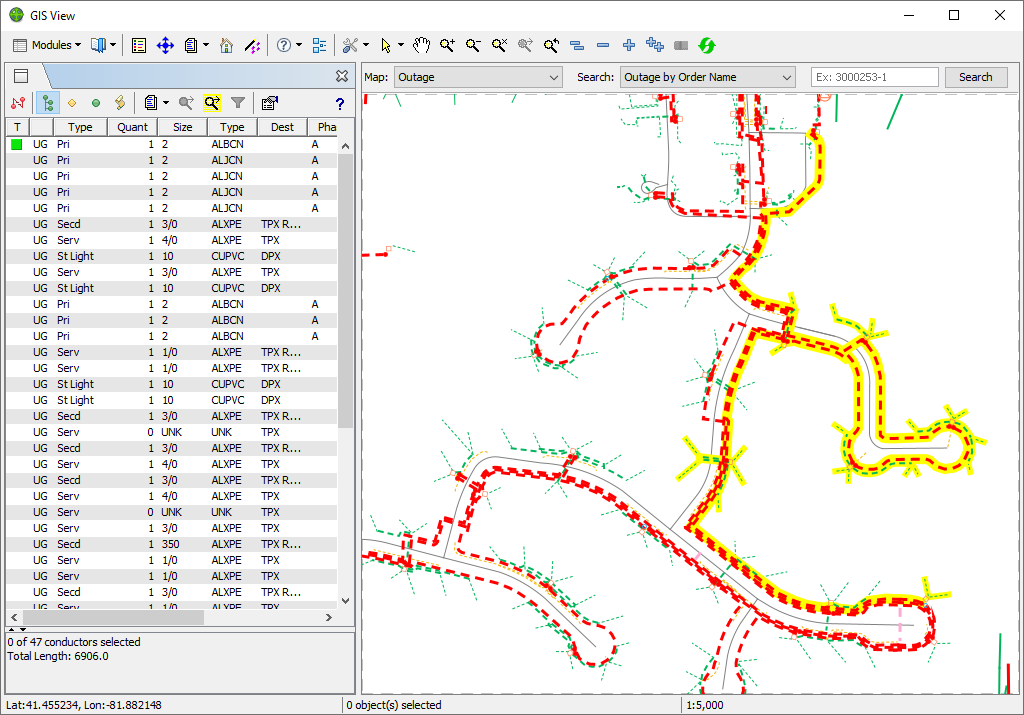Image resolution: width=1024 pixels, height=715 pixels.
Task: Click the magic wand icon
Action: pos(252,45)
